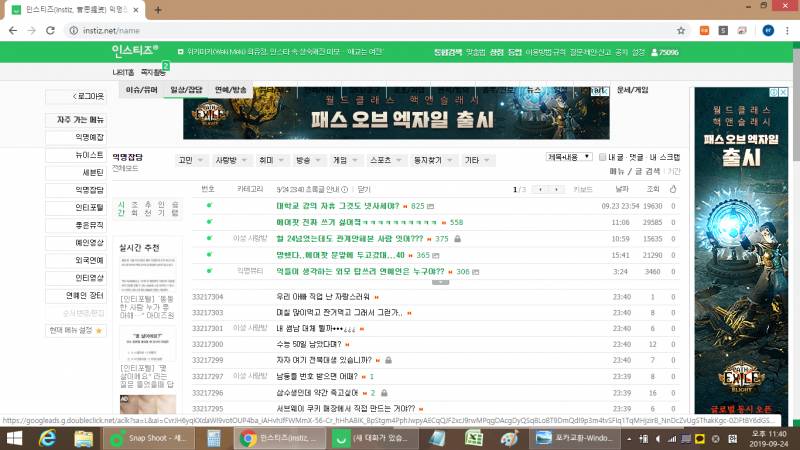800x450 pixels.
Task: Open 익명예잡 in left sidebar menu
Action: [76, 137]
